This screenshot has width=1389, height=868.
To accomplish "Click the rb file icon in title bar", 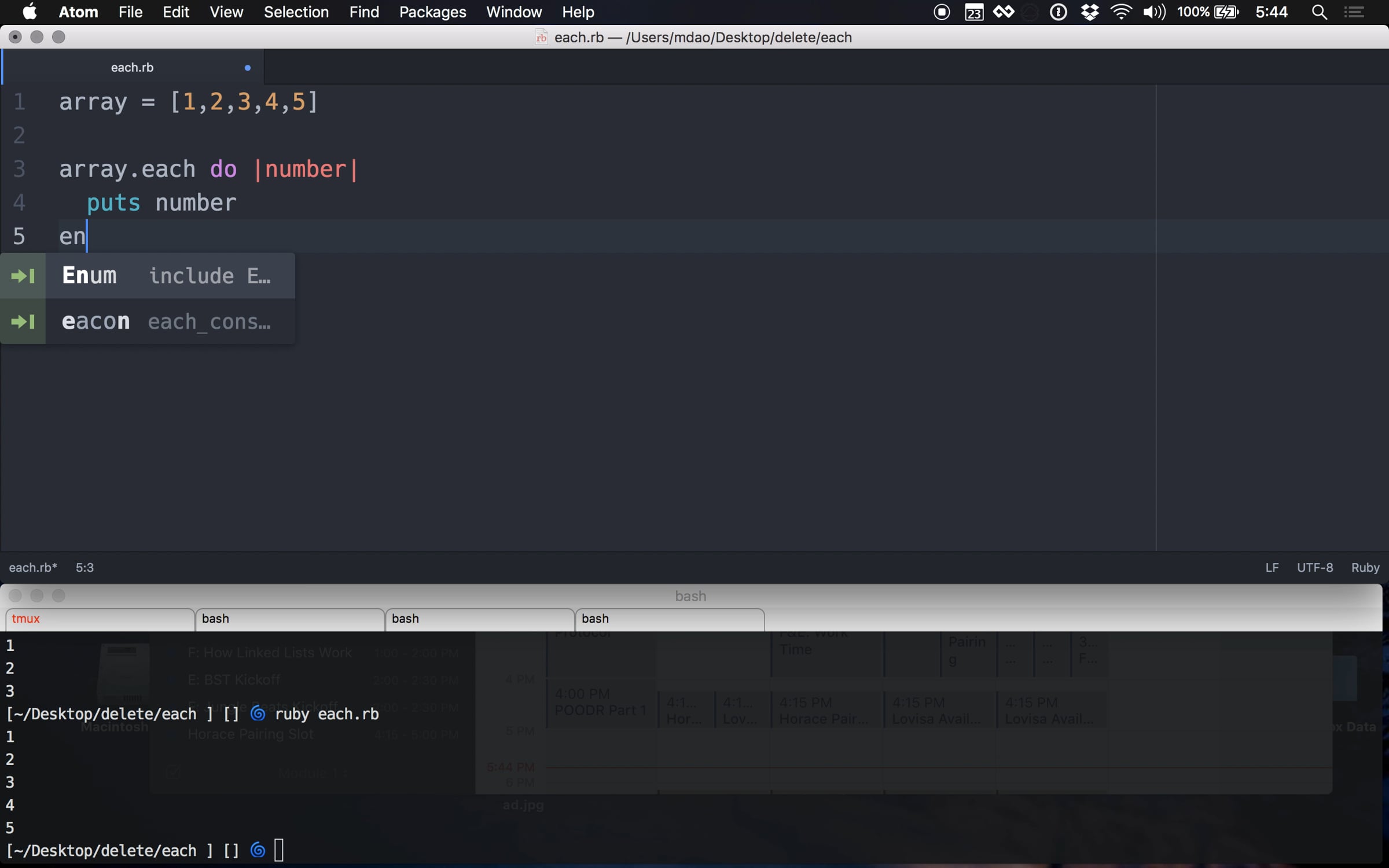I will click(x=541, y=37).
